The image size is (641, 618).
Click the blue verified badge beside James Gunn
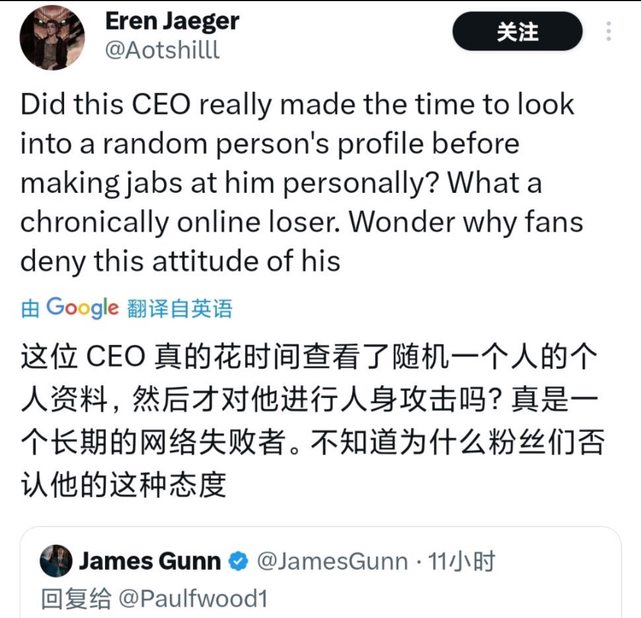tap(238, 562)
